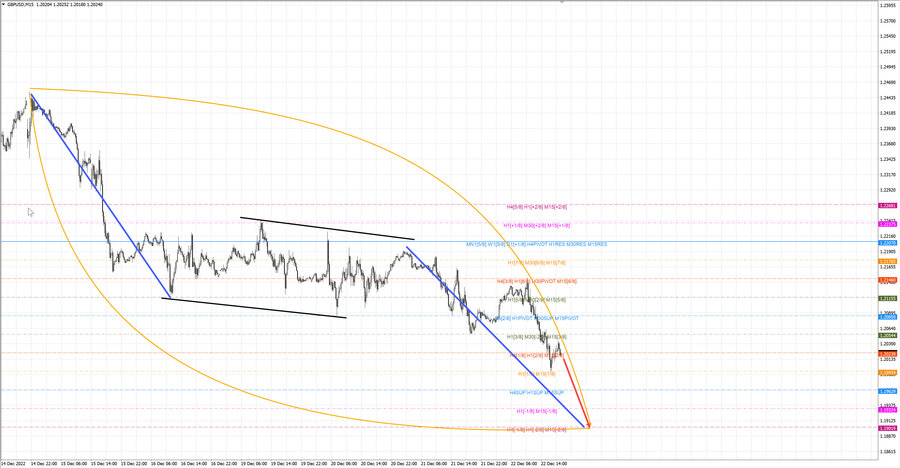
Task: Click the '16 Dec 14:00' time axis label
Action: (194, 463)
